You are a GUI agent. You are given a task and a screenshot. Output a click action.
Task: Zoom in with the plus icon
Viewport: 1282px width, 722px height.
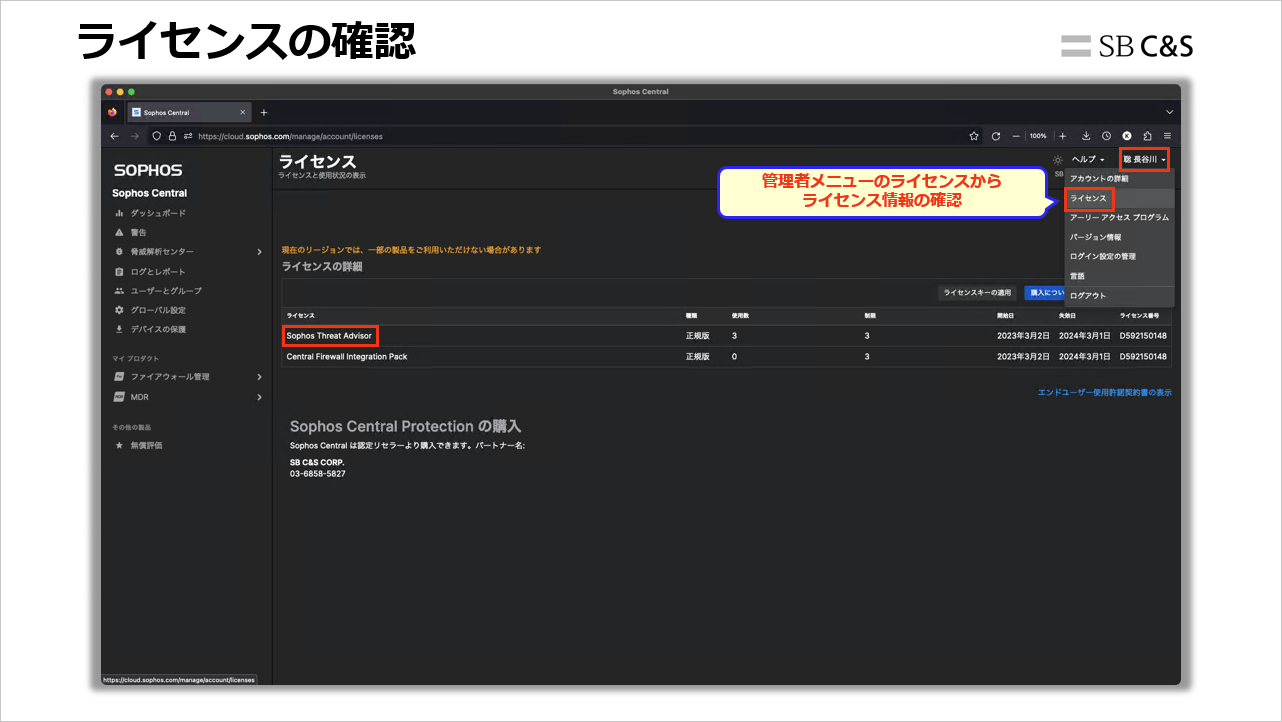pos(1063,136)
